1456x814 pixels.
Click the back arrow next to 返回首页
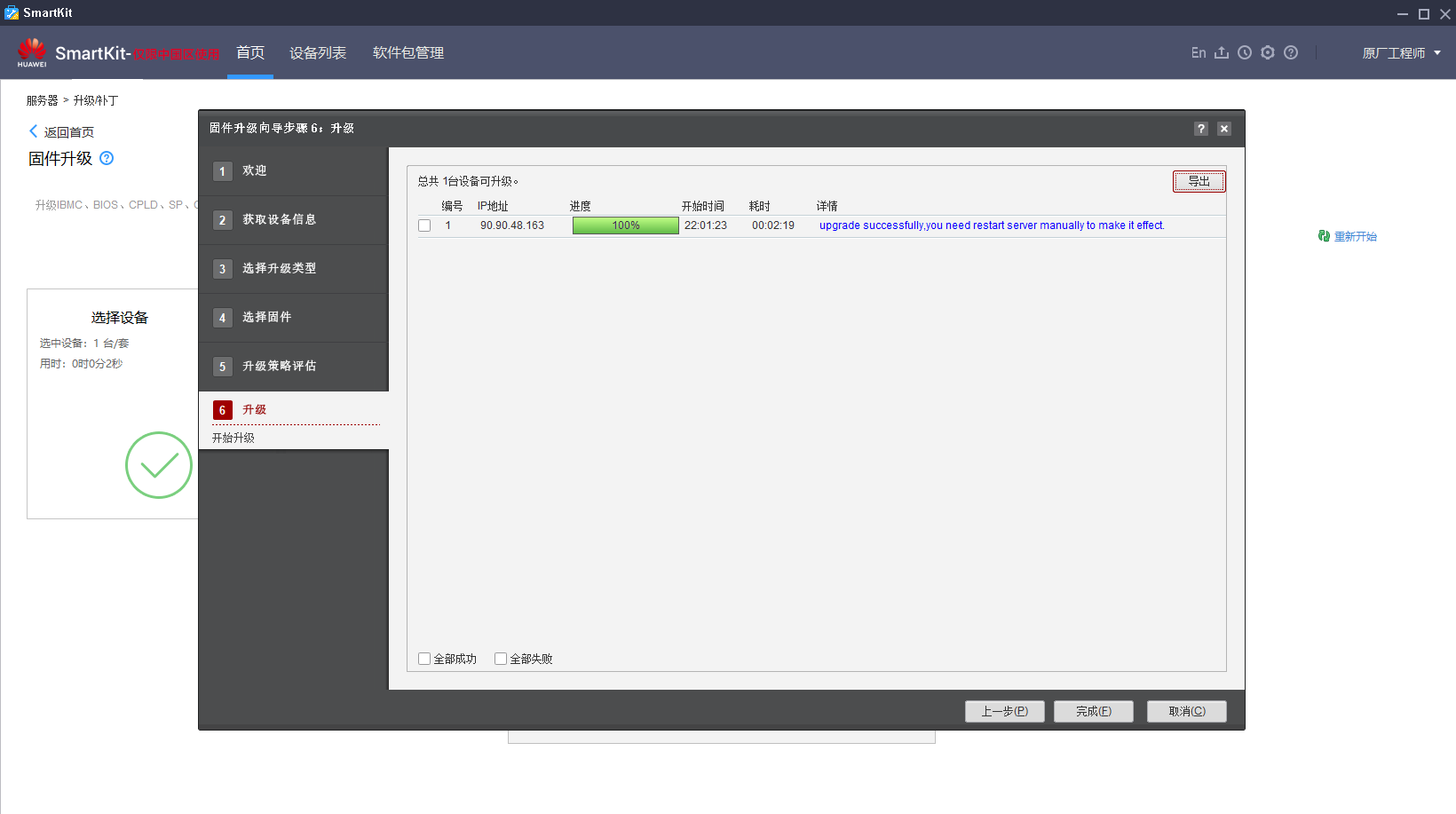click(x=34, y=131)
